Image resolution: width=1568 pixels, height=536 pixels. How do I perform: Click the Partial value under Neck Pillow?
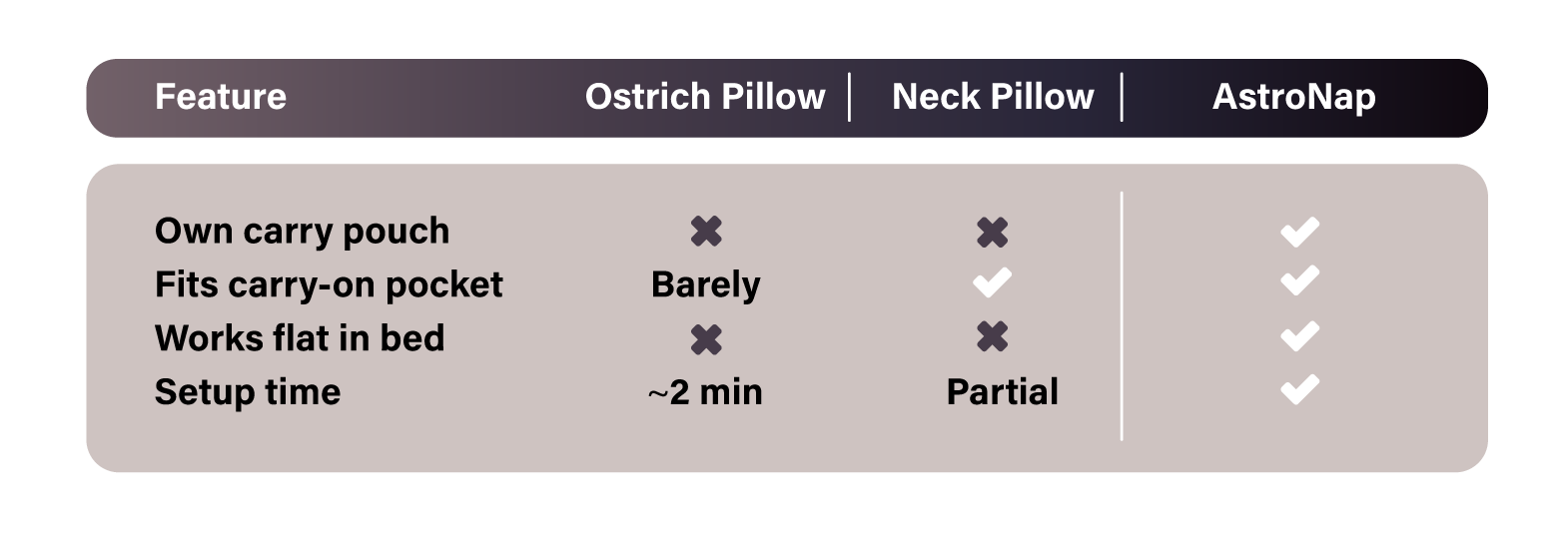[1002, 392]
